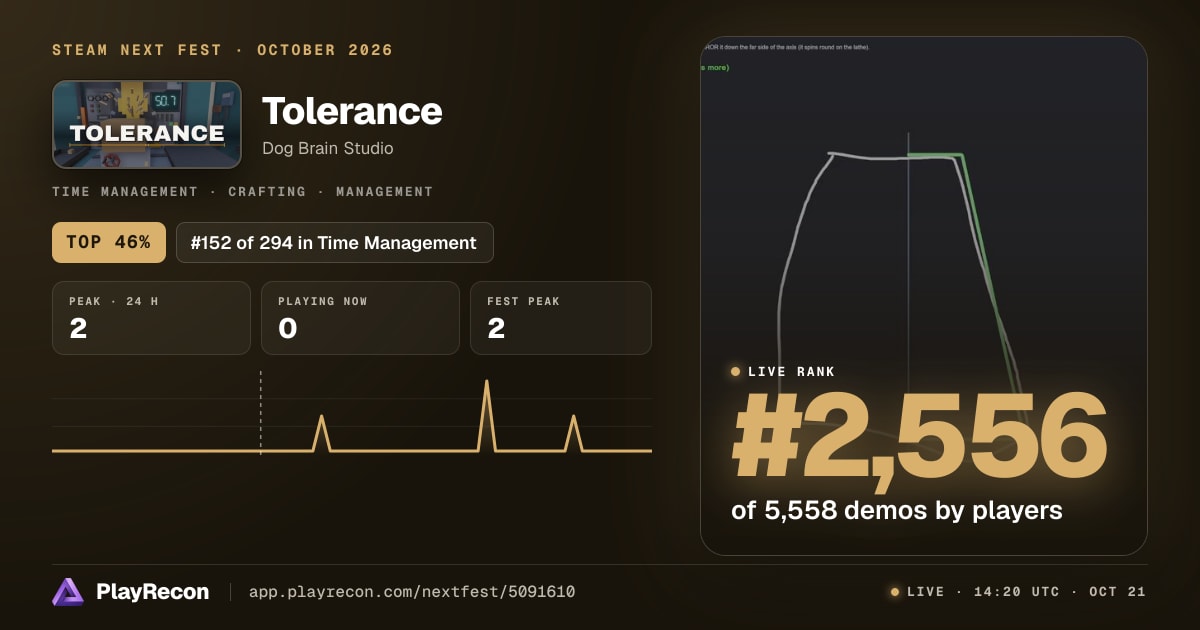Click the MANAGEMENT tag at the end of the tag row
This screenshot has height=630, width=1200.
tap(384, 191)
